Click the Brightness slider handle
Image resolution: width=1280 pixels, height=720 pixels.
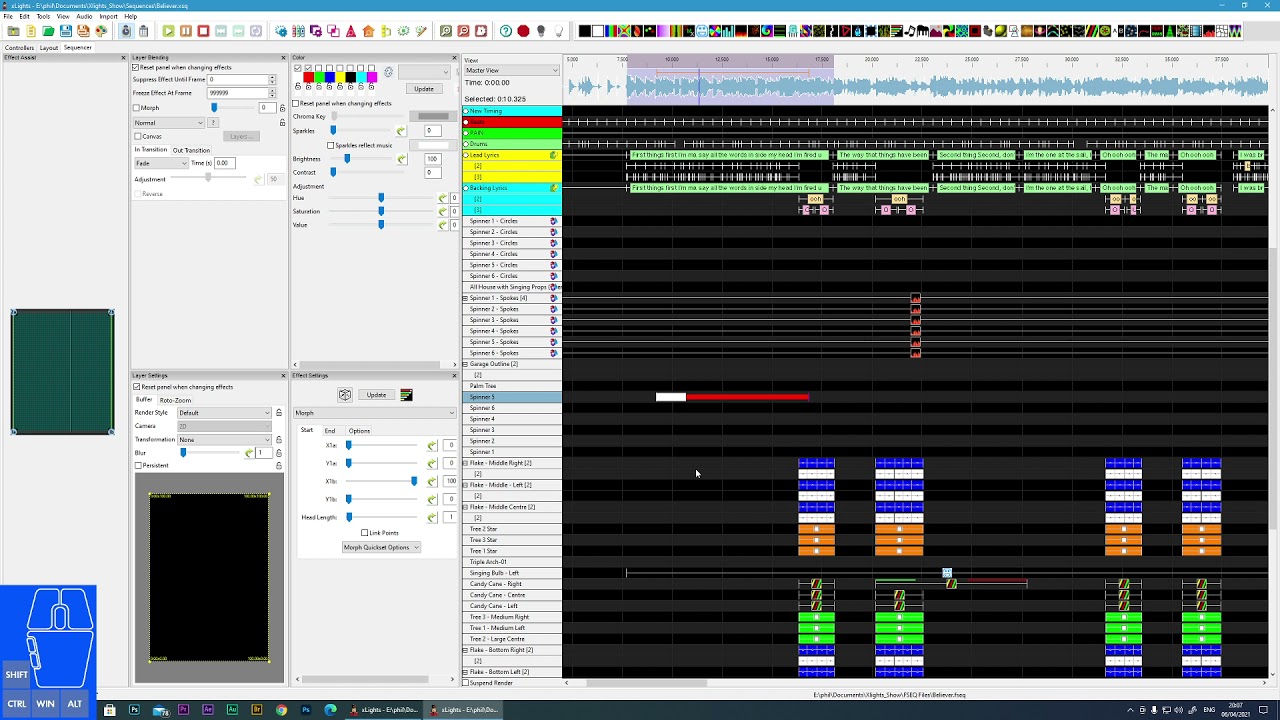tap(347, 159)
